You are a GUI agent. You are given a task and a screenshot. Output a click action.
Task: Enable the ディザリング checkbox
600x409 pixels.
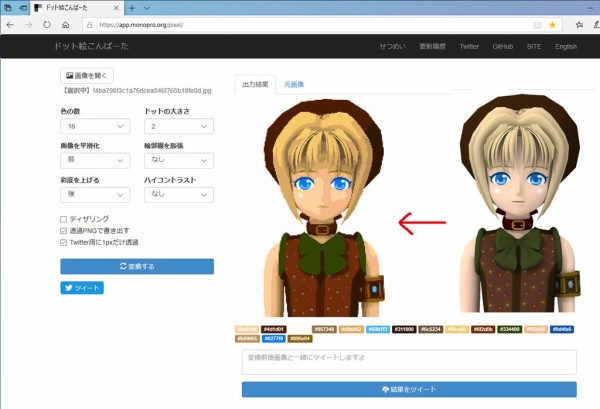[x=64, y=218]
